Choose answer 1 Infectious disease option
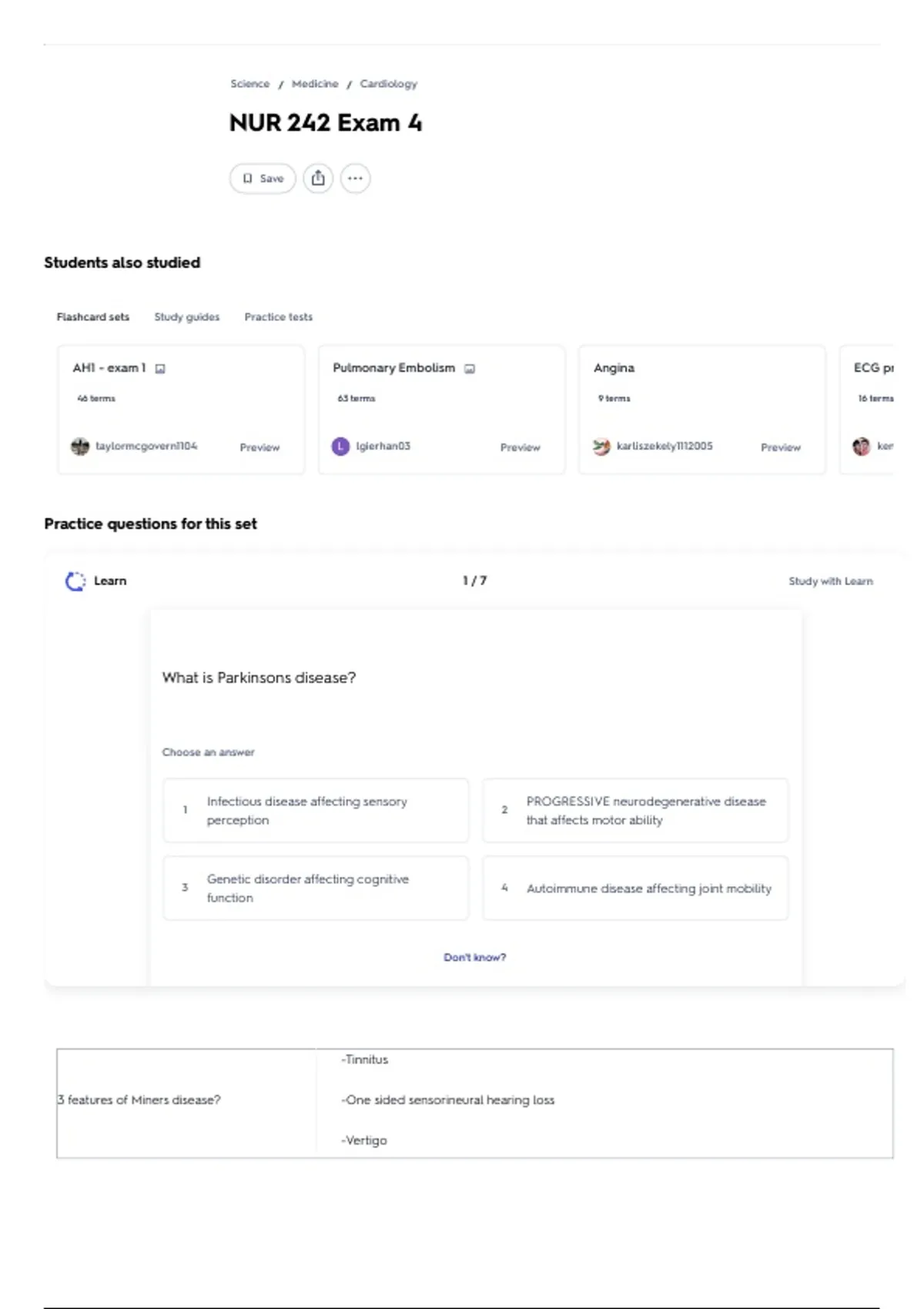924x1309 pixels. (316, 811)
